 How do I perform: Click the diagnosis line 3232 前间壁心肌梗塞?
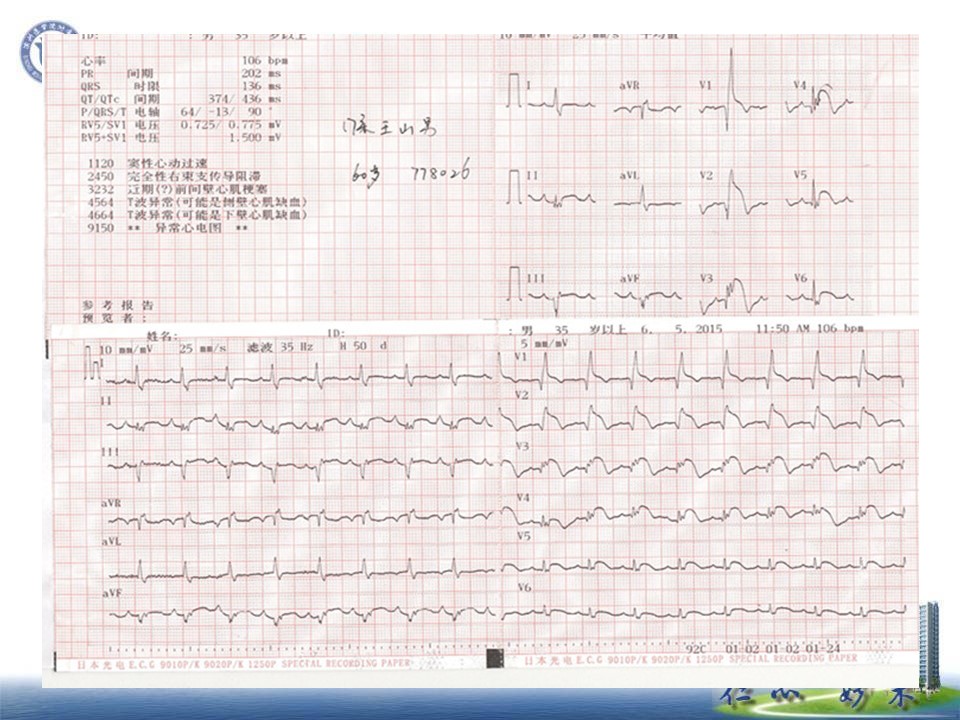coord(177,189)
